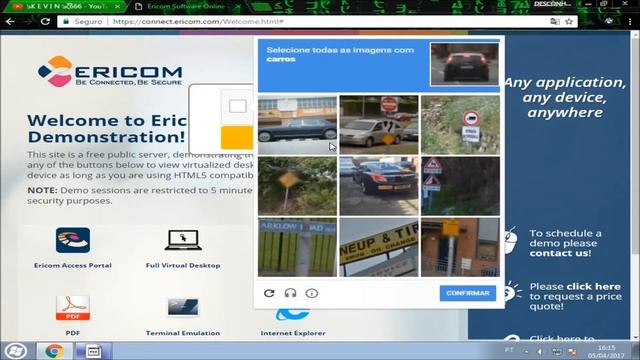Select the silver minivan with stop sign tile
640x360 pixels.
pos(379,125)
